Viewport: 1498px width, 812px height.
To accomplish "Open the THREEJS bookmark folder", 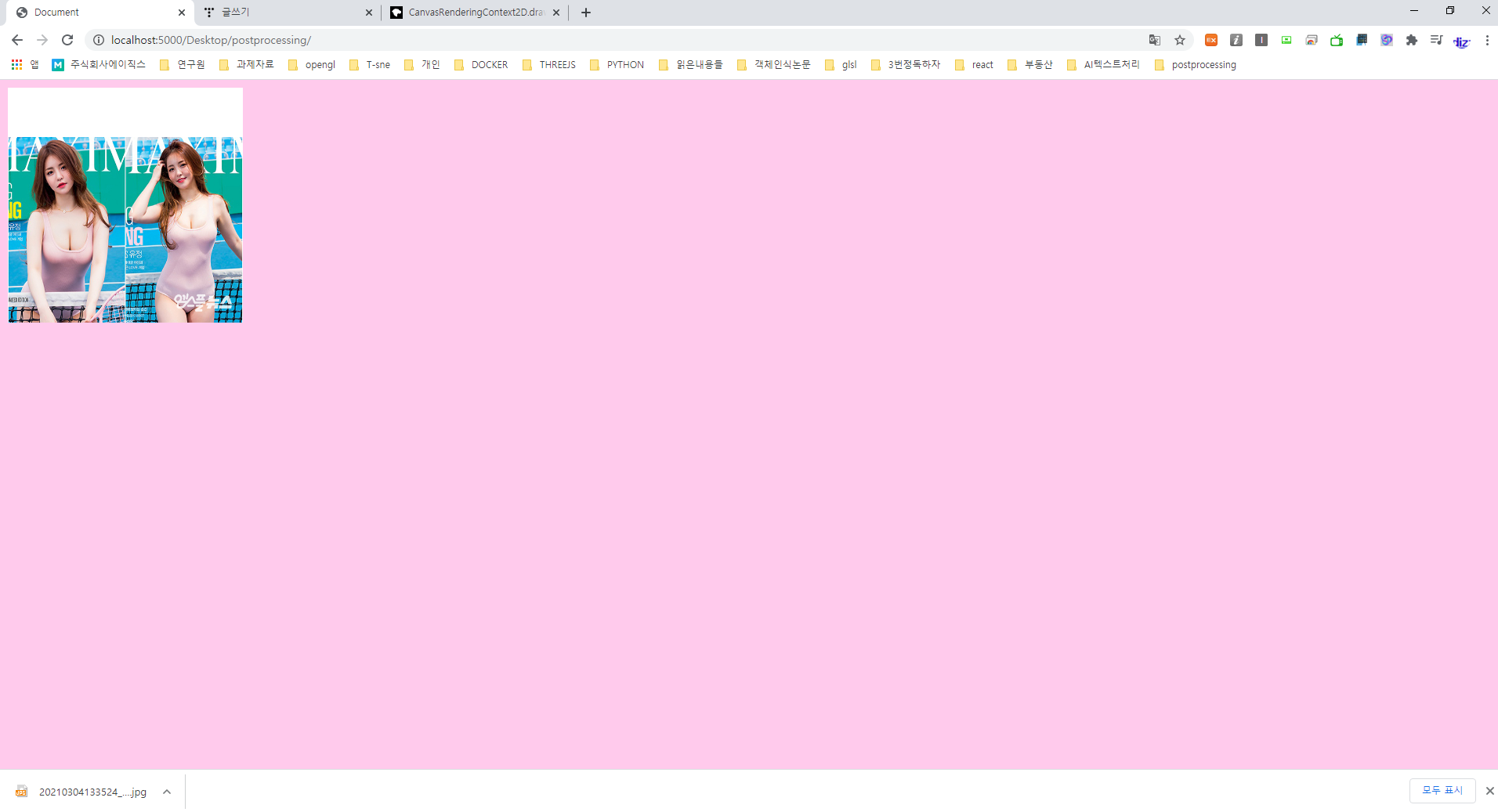I will (x=549, y=65).
